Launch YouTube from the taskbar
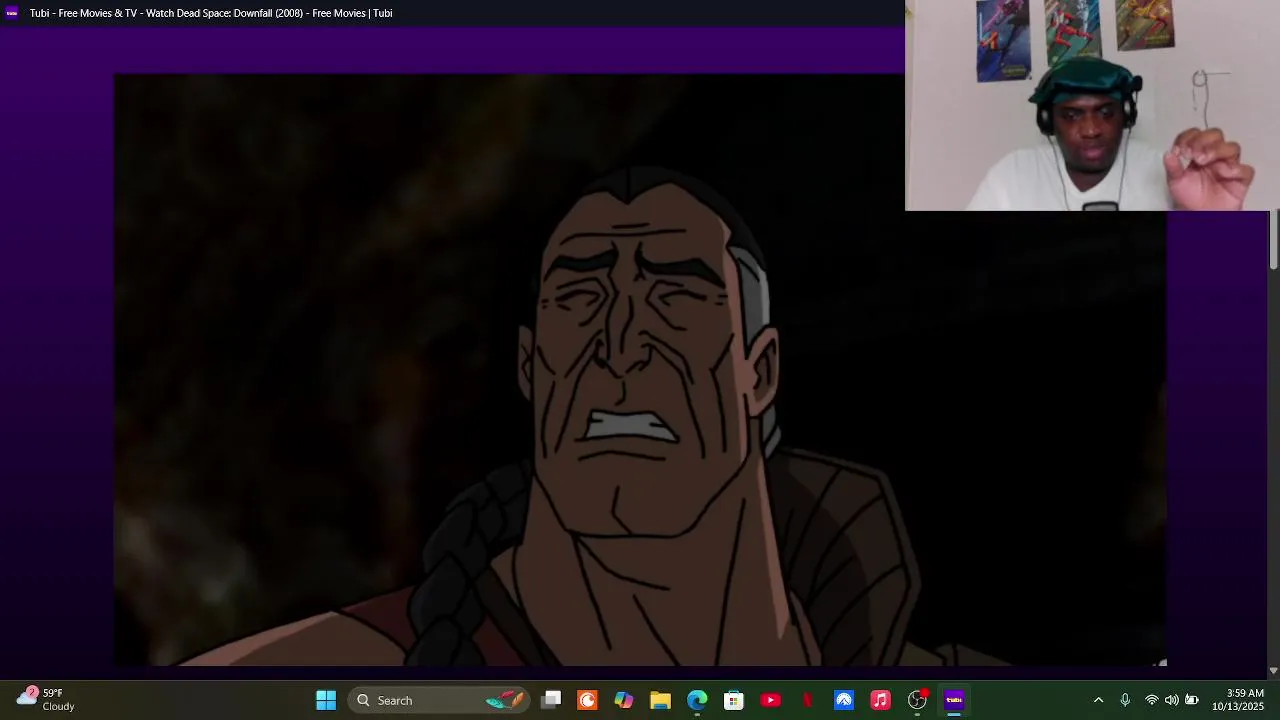 click(x=770, y=700)
